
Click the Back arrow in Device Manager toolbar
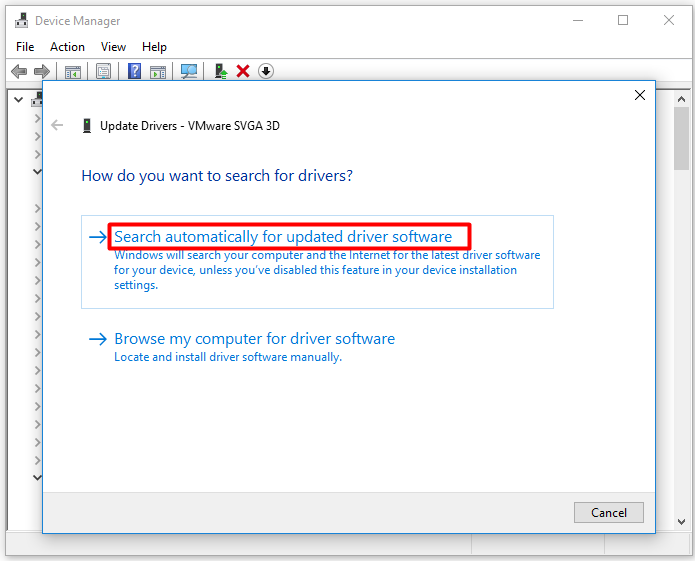(18, 71)
